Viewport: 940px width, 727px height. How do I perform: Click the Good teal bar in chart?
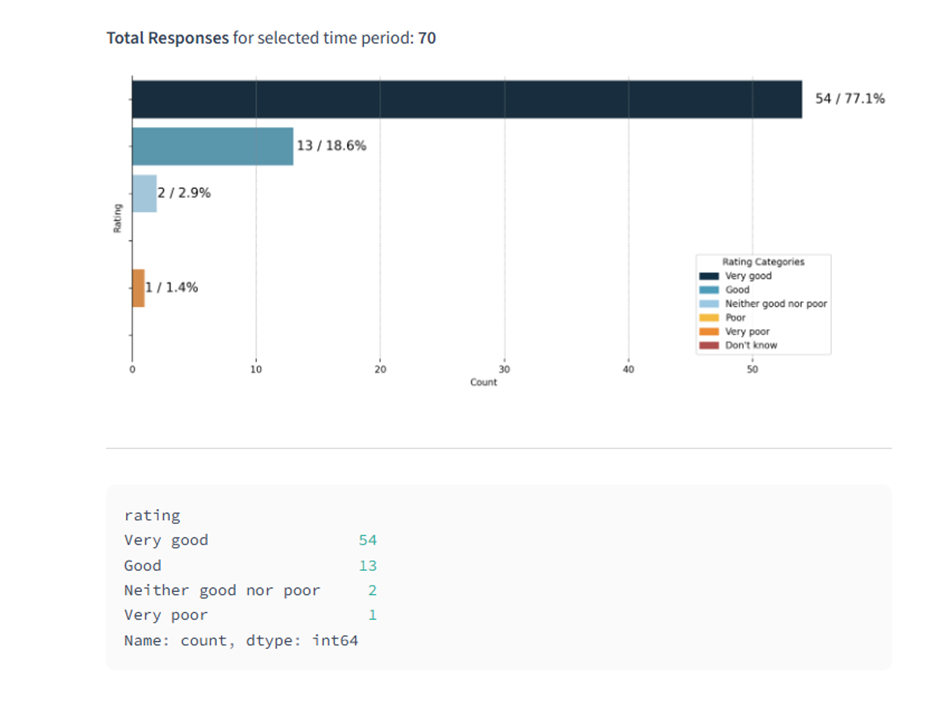pyautogui.click(x=212, y=146)
